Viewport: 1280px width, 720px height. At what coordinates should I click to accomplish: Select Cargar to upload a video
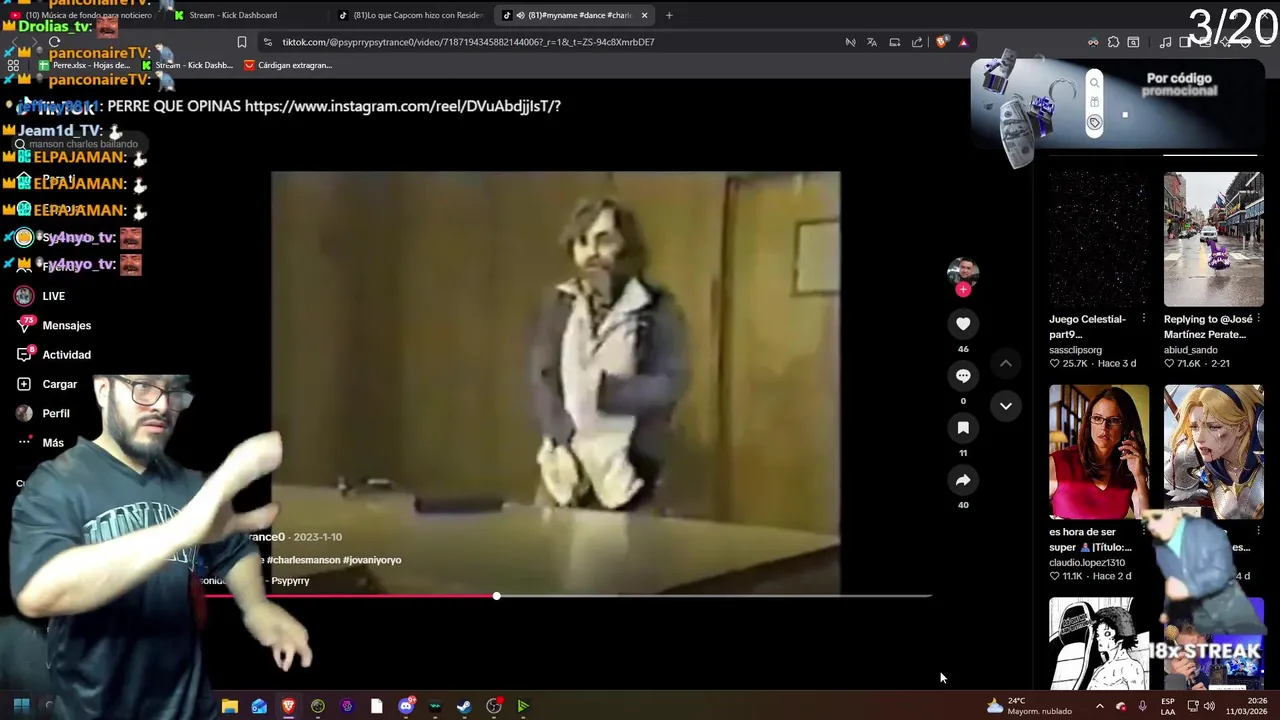(47, 384)
